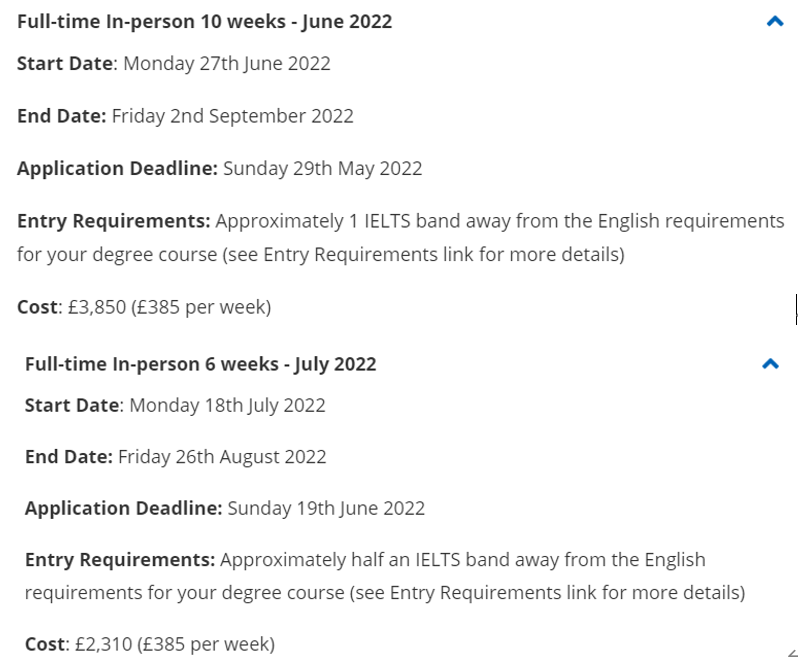798x657 pixels.
Task: Click the bold 'Entry Requirements:' label in July section
Action: point(120,560)
